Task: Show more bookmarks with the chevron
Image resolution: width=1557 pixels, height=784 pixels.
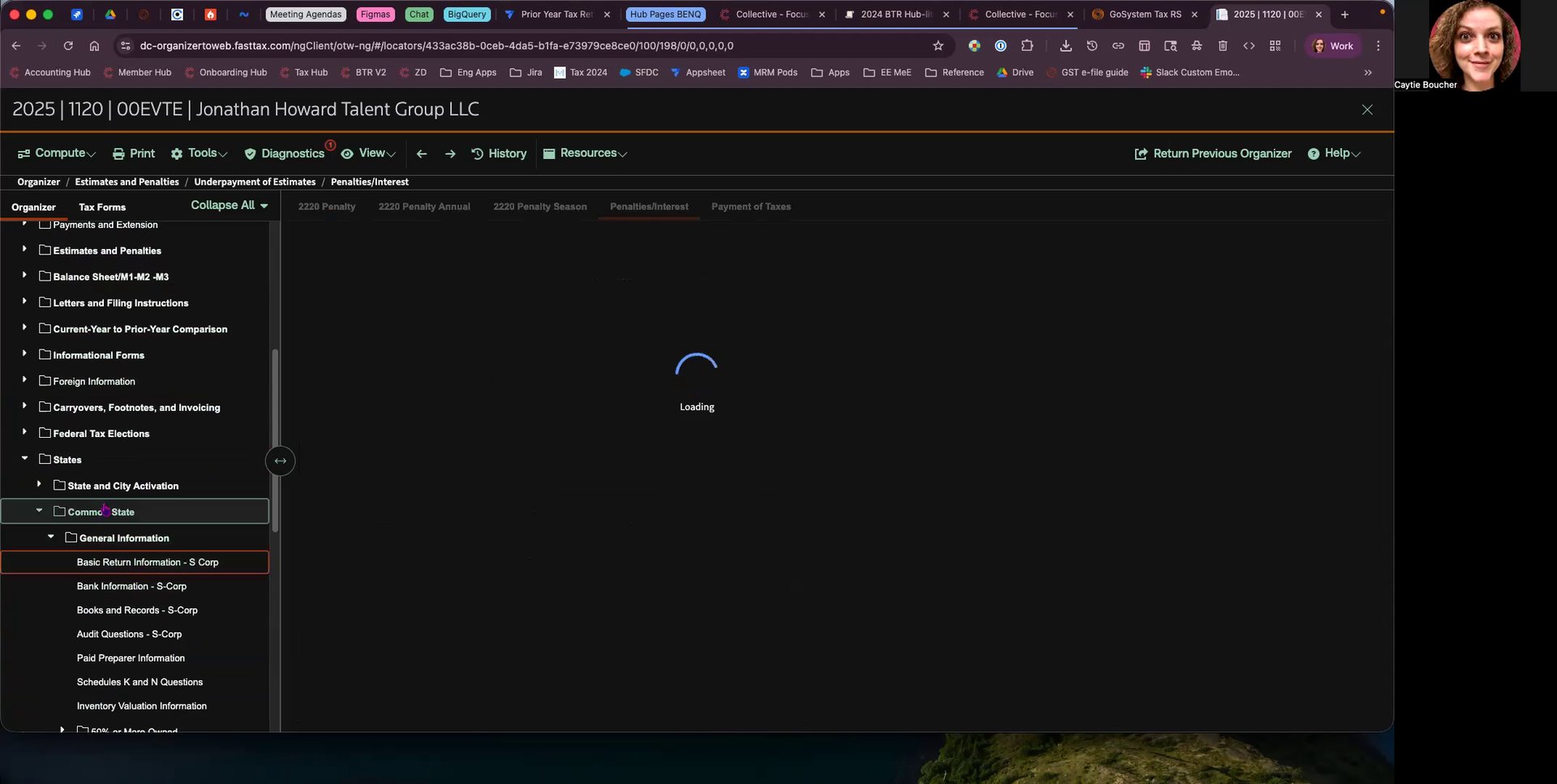Action: click(1368, 73)
